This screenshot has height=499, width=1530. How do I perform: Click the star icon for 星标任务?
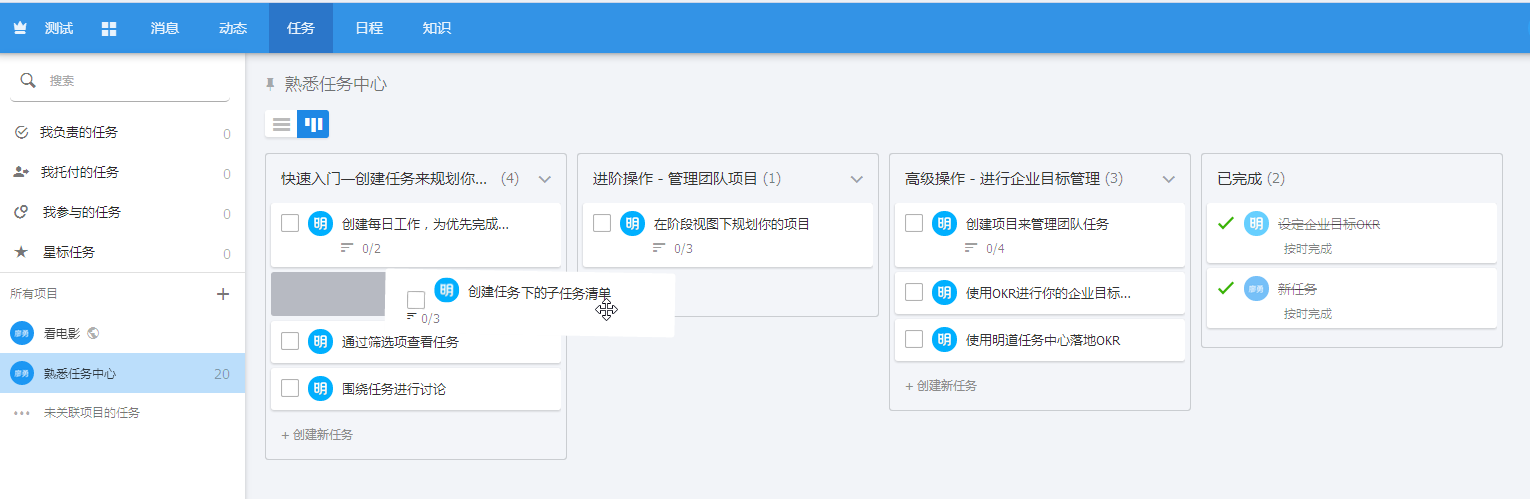tap(21, 252)
